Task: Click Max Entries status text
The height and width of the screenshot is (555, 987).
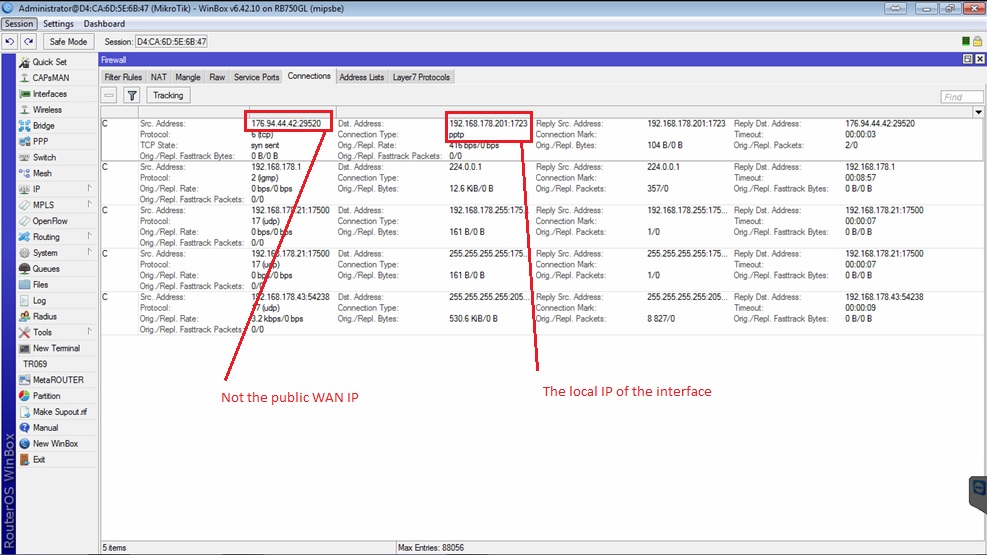Action: pos(431,547)
